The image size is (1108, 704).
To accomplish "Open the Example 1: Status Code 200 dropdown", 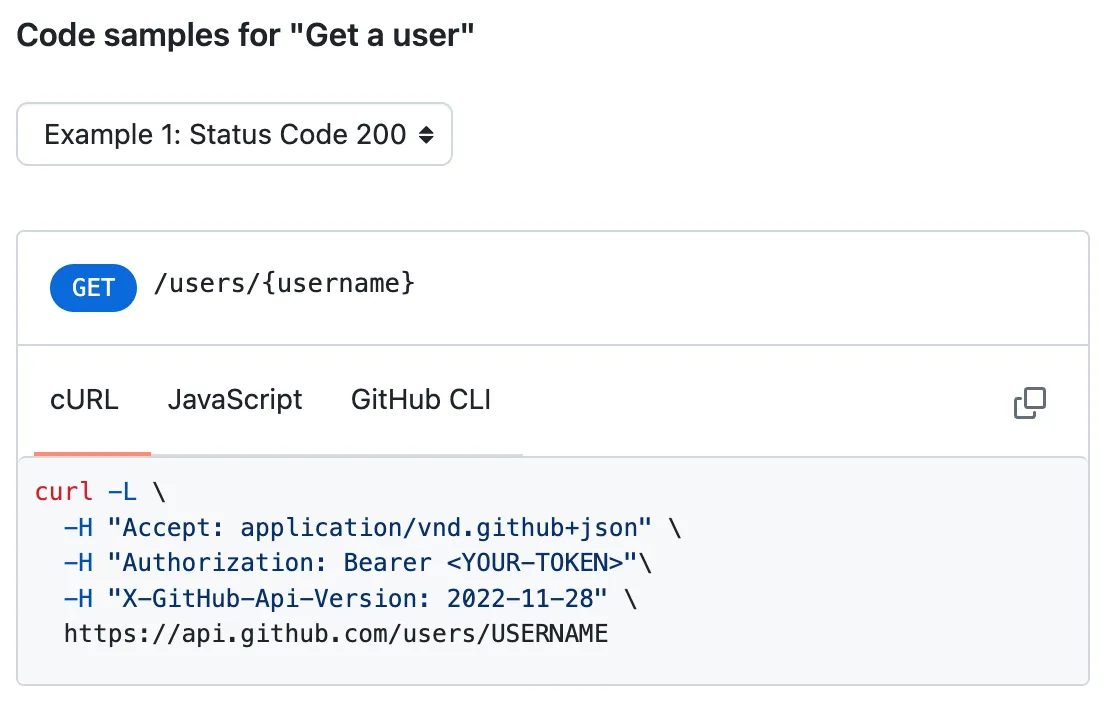I will [234, 134].
